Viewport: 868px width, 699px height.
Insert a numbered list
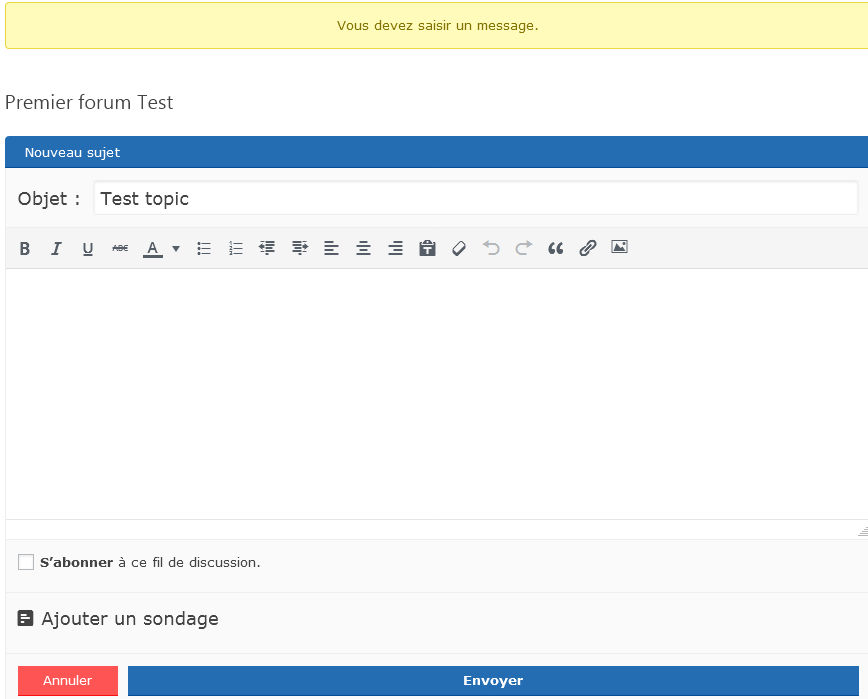point(236,248)
